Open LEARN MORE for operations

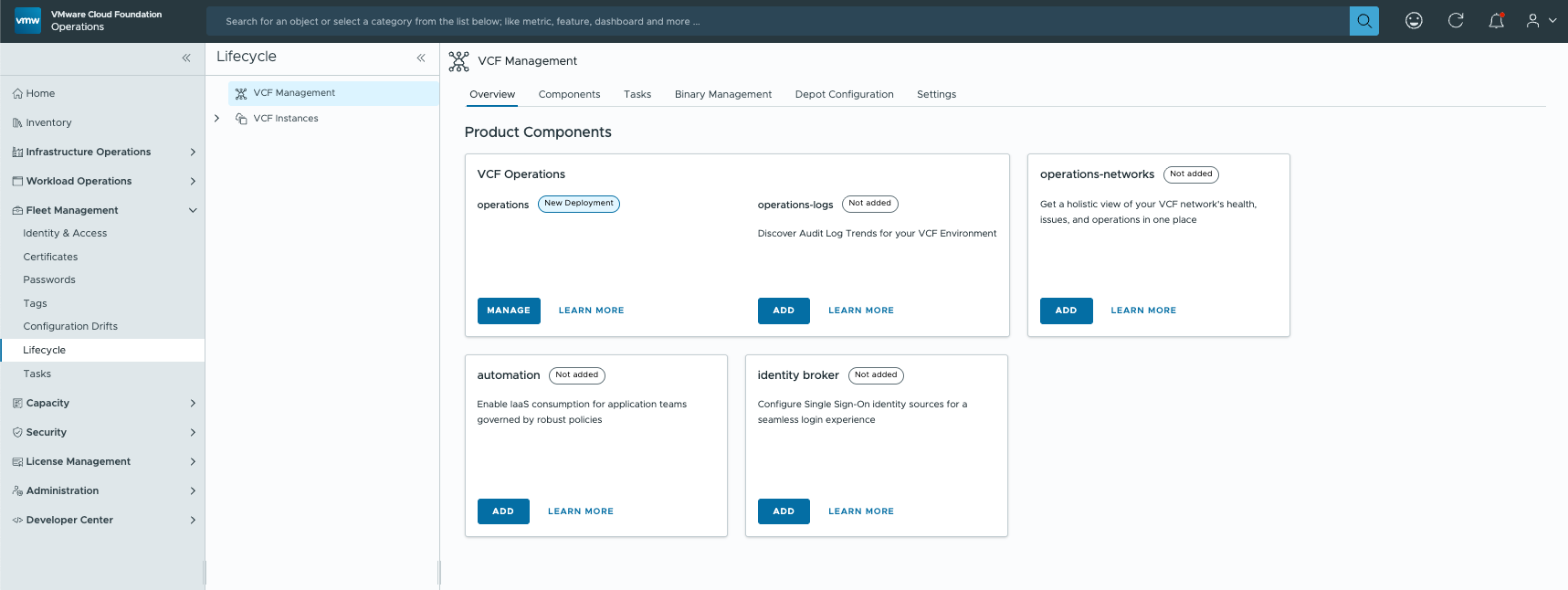pos(591,311)
